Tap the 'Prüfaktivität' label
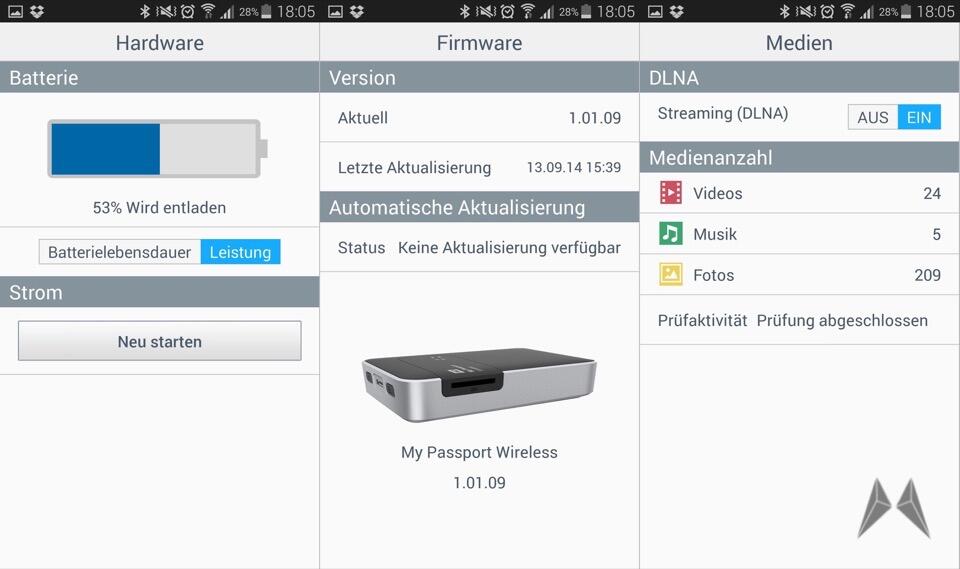Viewport: 960px width, 569px height. click(x=702, y=320)
